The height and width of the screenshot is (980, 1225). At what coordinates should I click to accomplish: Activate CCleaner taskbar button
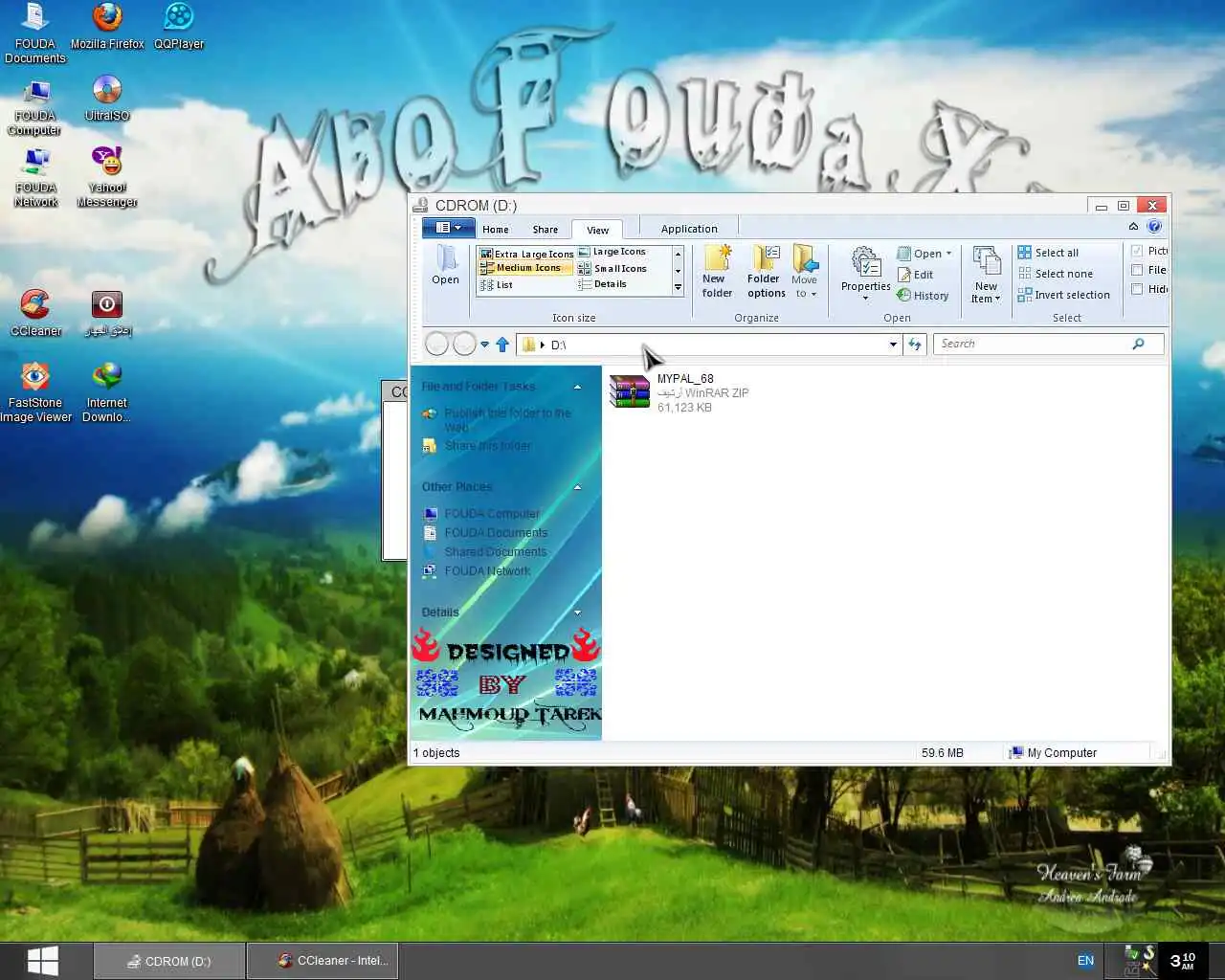point(323,961)
